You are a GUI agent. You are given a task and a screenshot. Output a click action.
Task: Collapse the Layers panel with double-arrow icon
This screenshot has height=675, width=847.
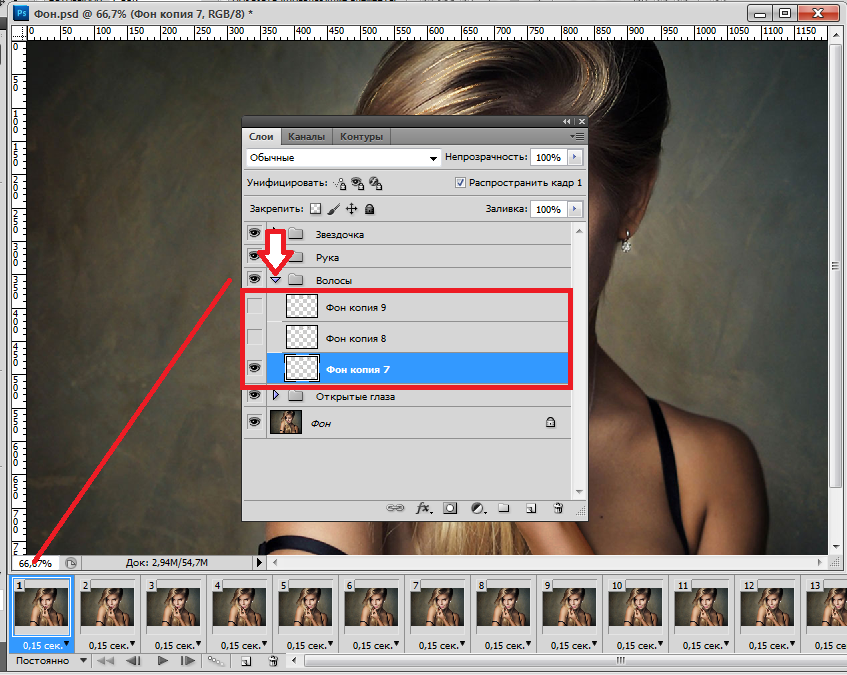click(x=567, y=122)
